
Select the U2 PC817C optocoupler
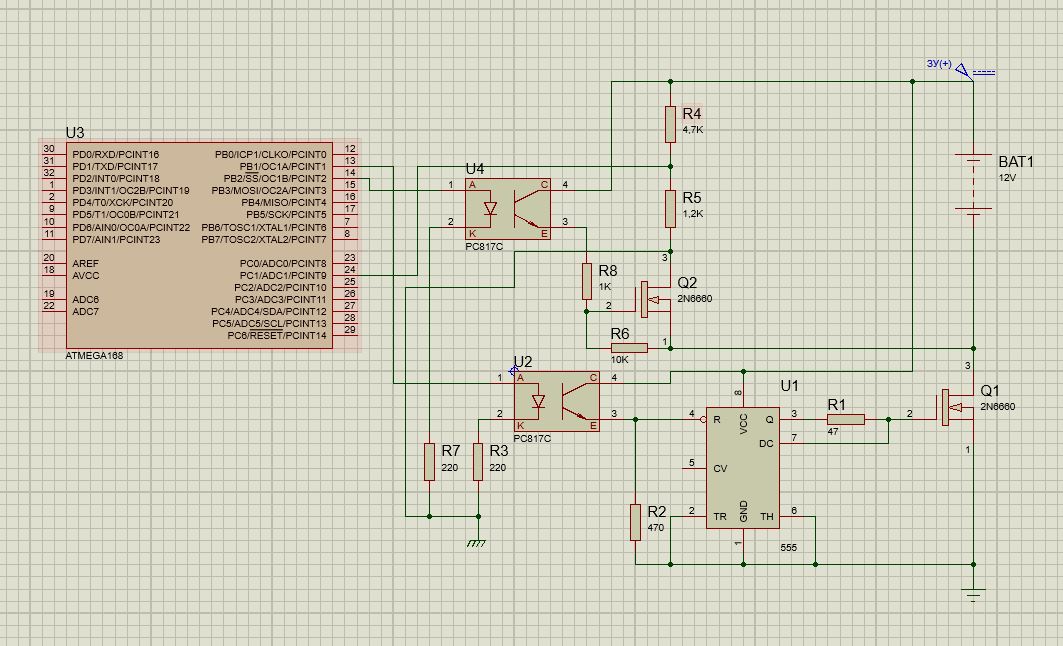click(556, 401)
